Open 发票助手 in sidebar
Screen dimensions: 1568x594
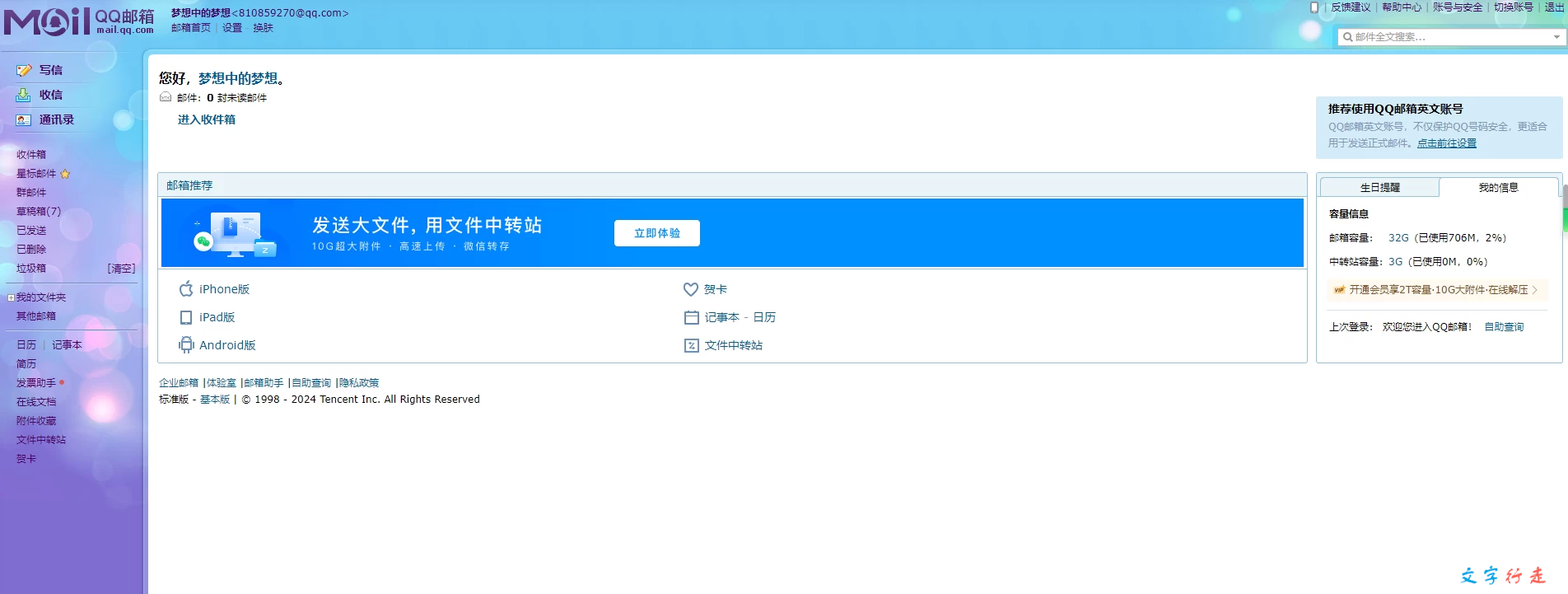(x=36, y=383)
